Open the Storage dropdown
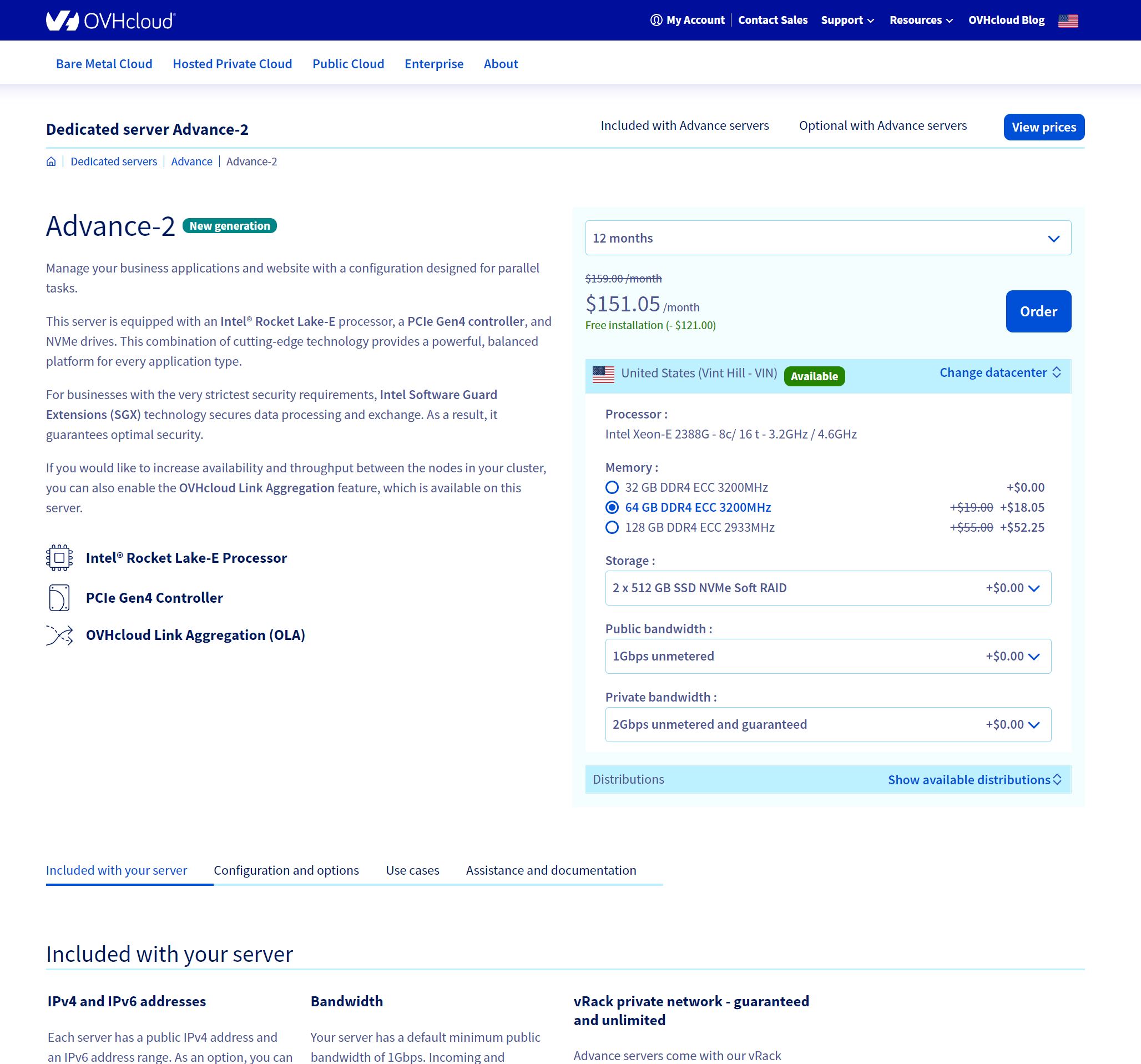This screenshot has height=1064, width=1141. [x=827, y=588]
